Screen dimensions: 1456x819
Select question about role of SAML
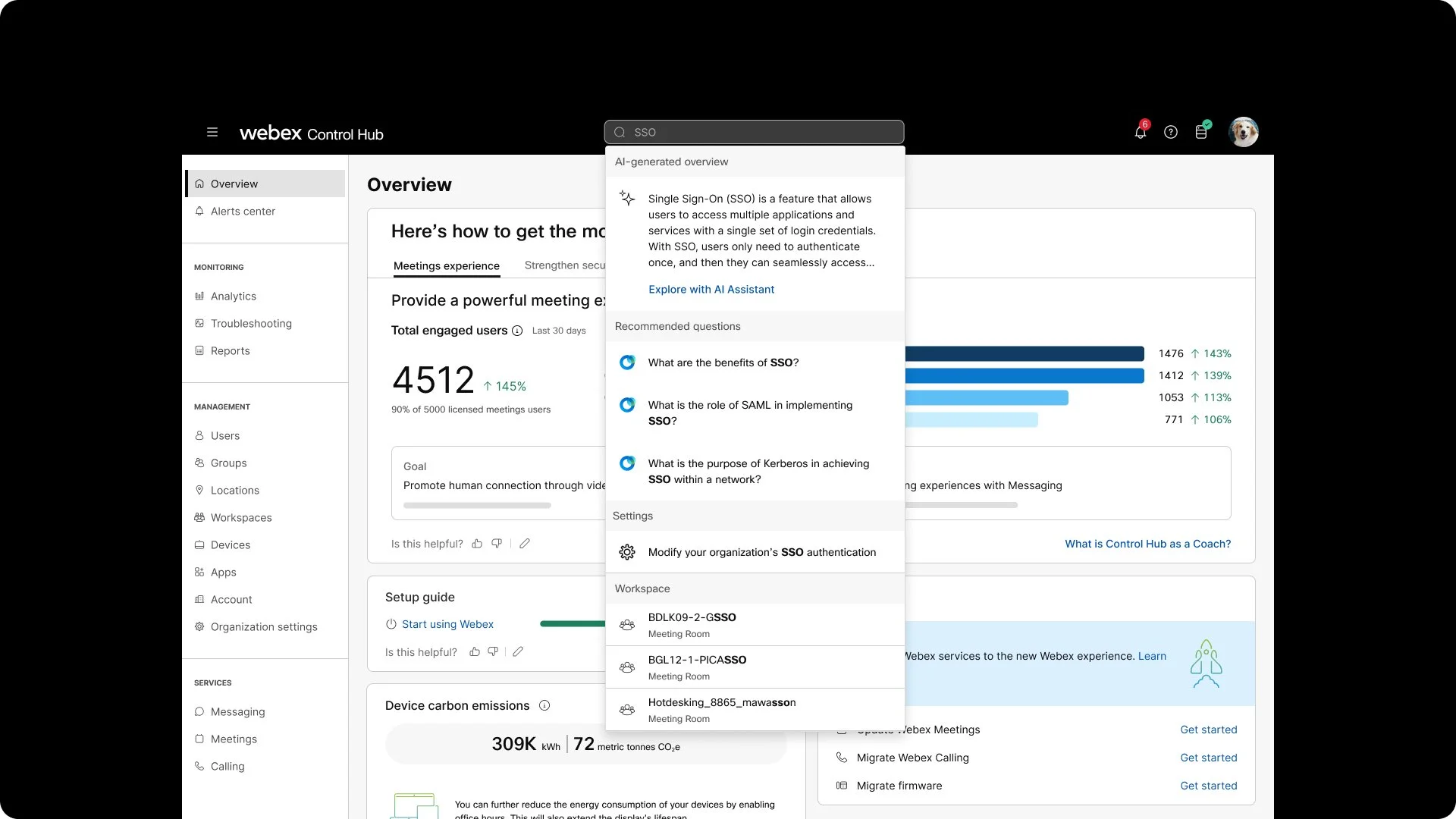755,413
